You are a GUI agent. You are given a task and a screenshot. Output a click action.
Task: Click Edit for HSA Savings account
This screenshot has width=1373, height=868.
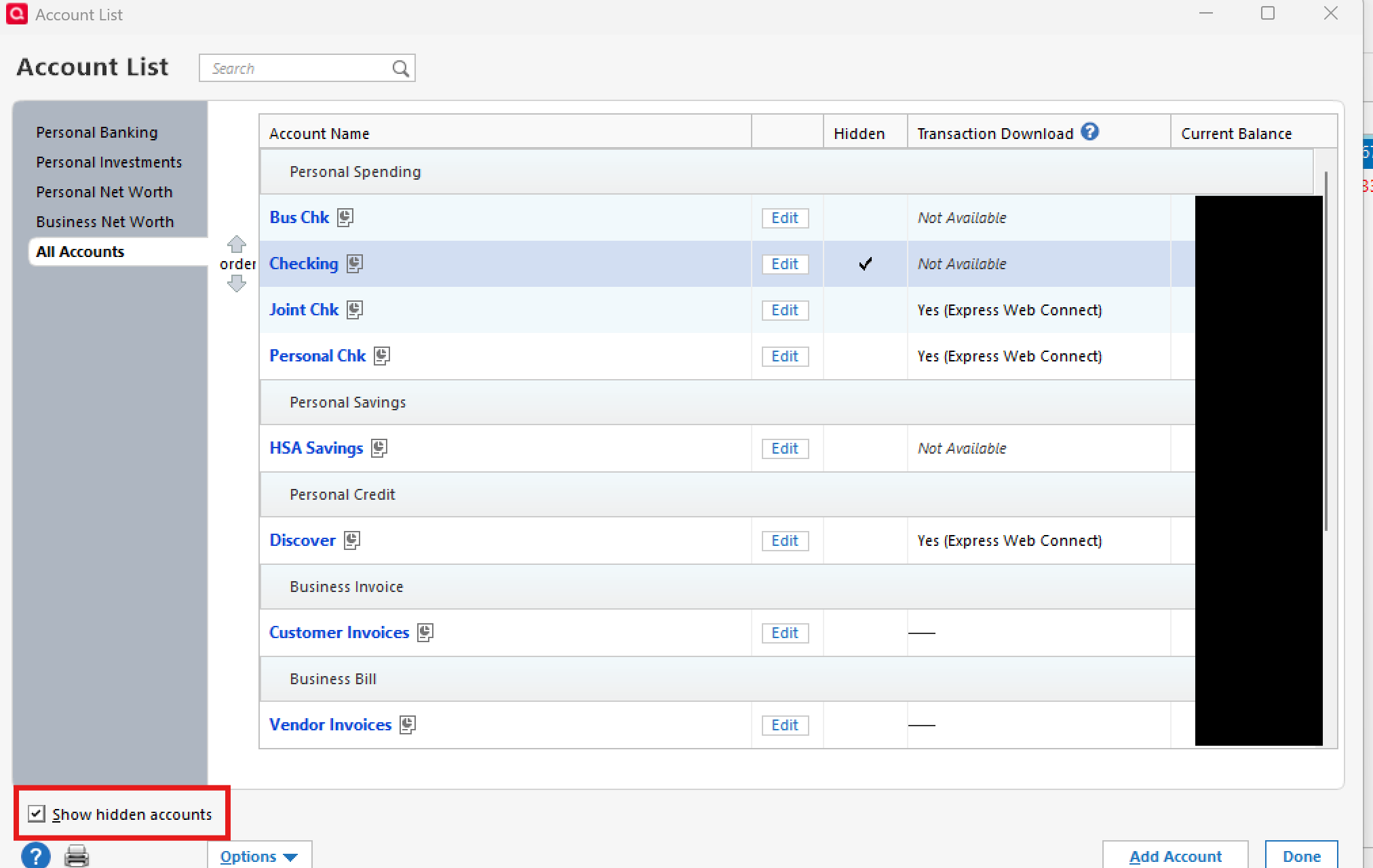pos(784,448)
